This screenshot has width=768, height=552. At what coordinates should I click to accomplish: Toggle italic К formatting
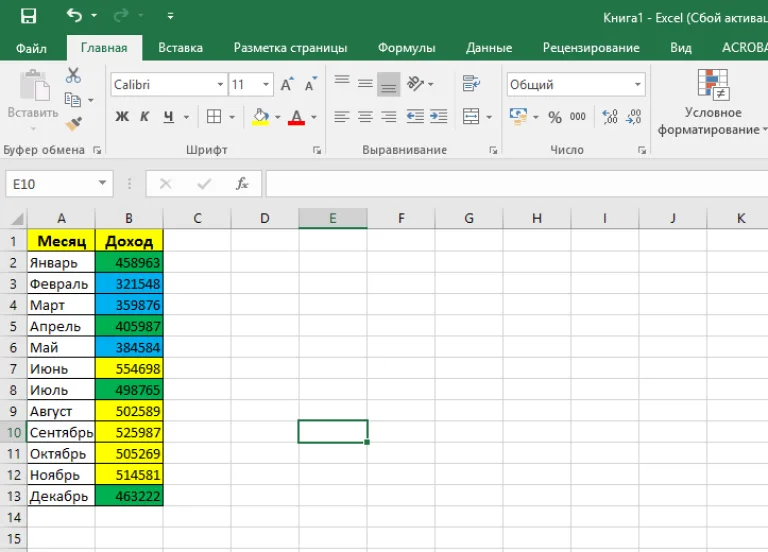(x=144, y=117)
